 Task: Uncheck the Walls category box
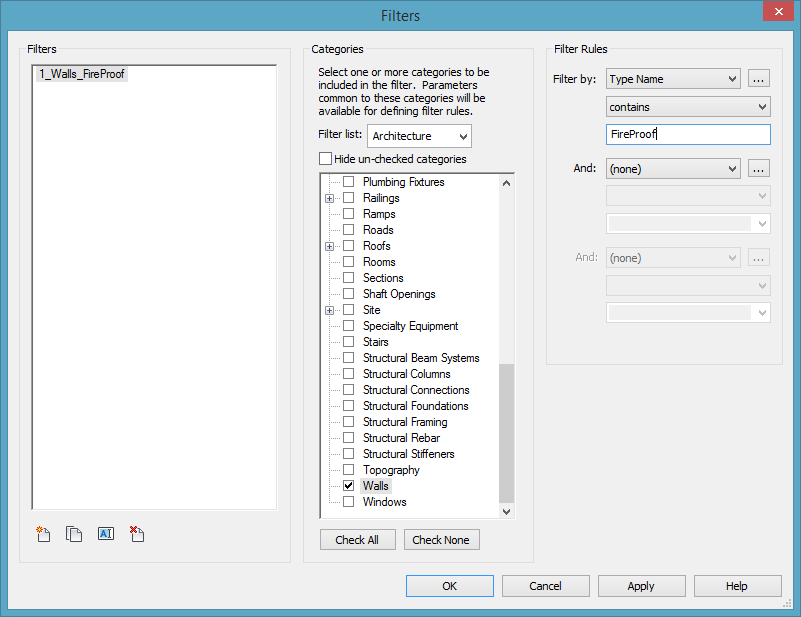(x=348, y=486)
